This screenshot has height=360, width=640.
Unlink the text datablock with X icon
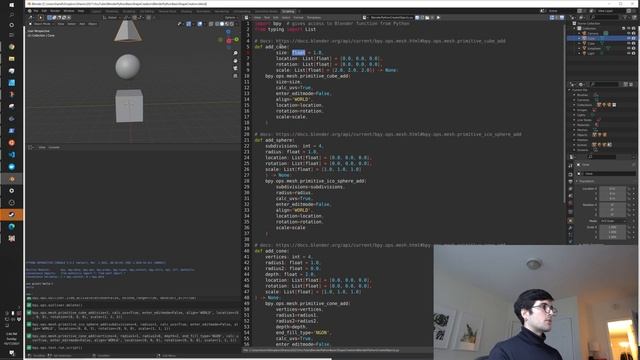432,18
